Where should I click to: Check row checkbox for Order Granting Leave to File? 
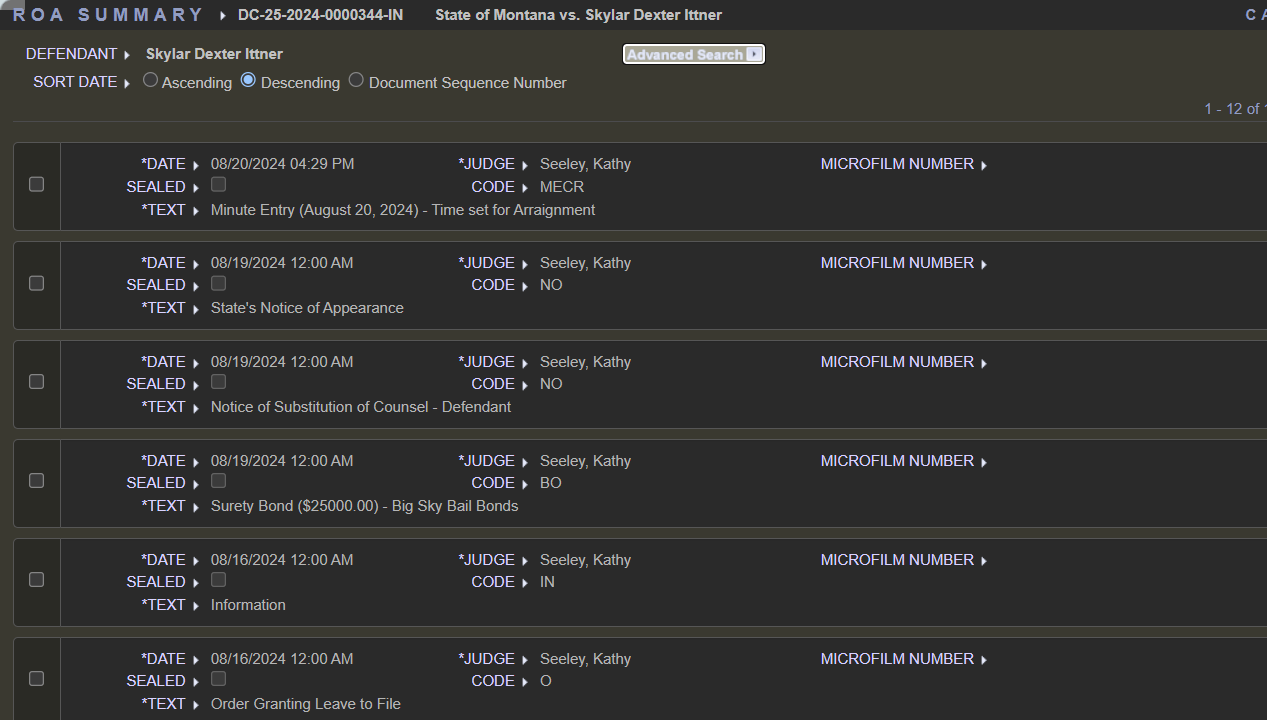[x=37, y=678]
